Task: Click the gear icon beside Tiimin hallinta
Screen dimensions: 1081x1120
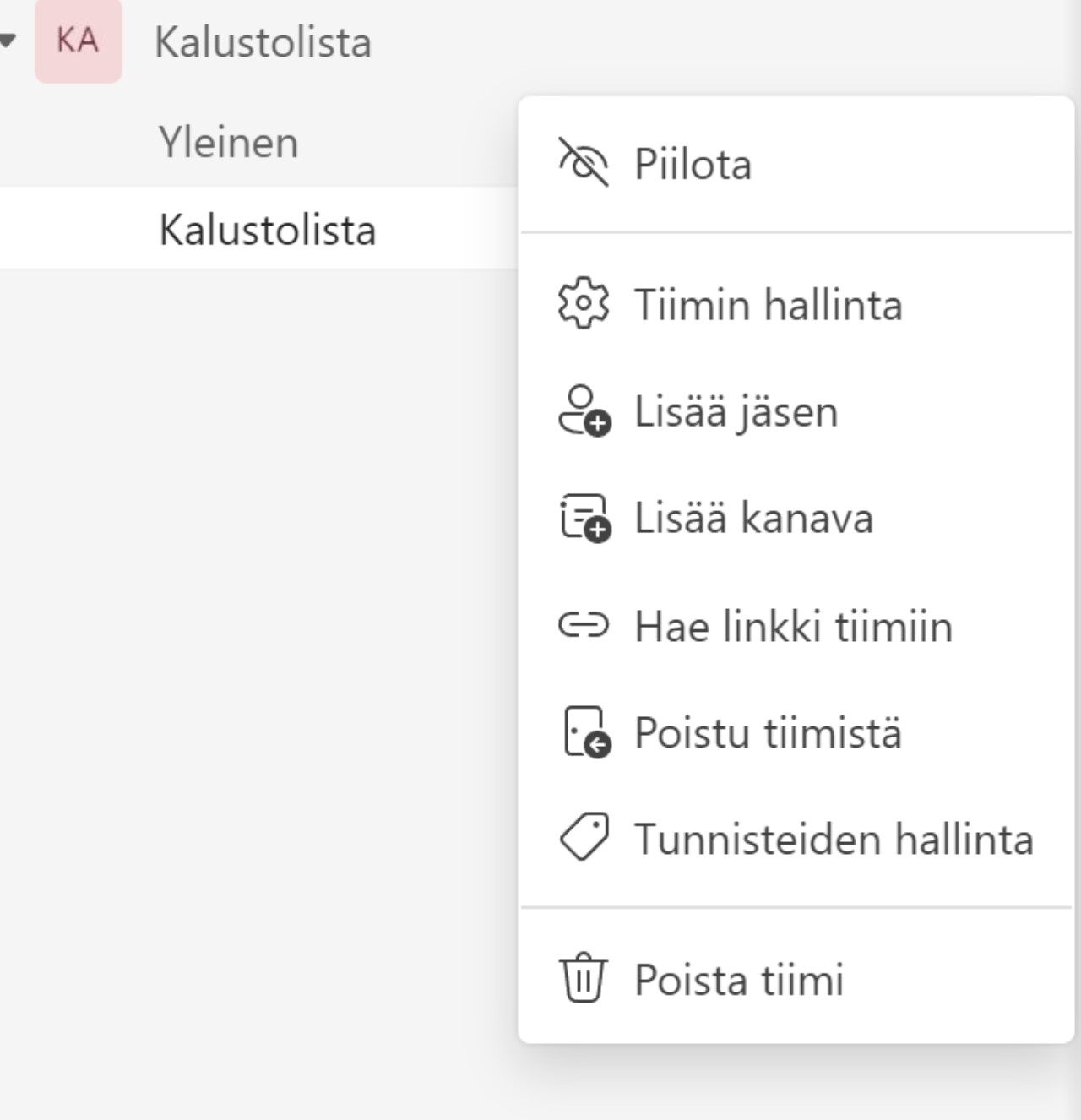Action: [583, 303]
